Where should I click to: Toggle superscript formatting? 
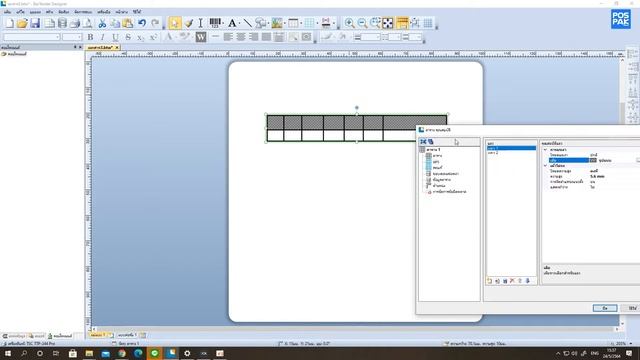pos(153,37)
